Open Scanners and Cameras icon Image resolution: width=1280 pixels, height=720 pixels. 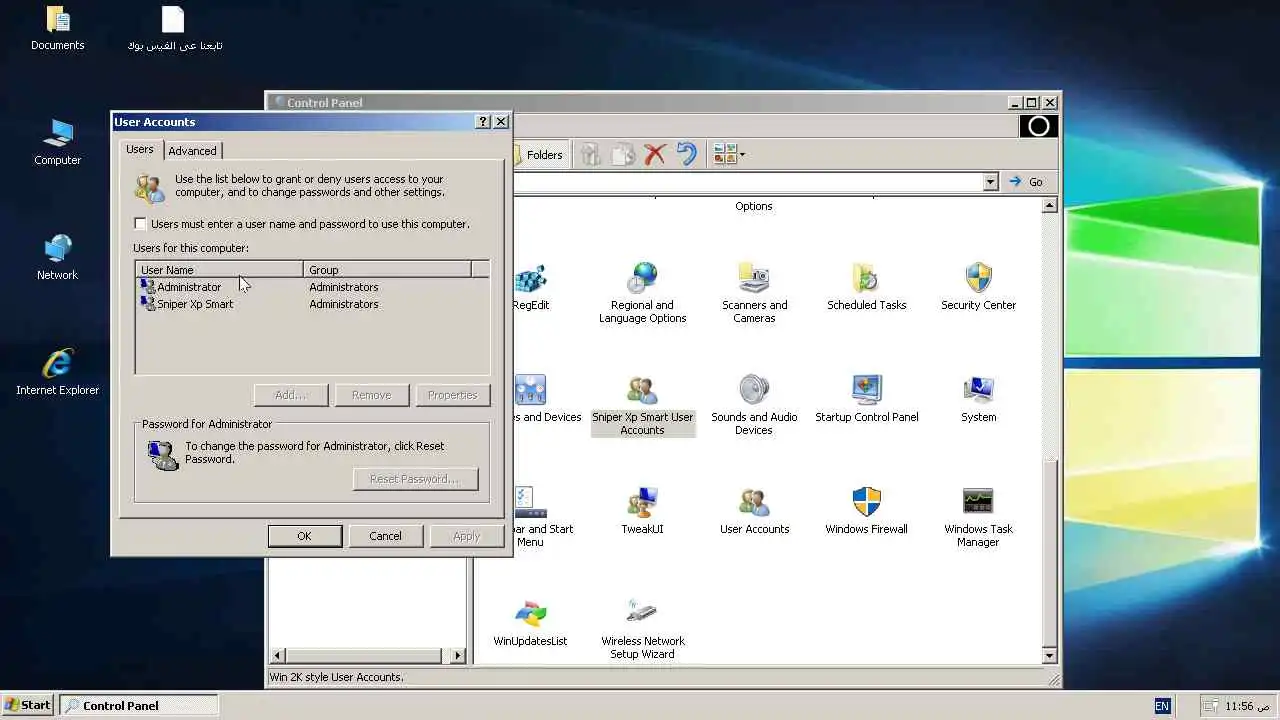click(754, 292)
